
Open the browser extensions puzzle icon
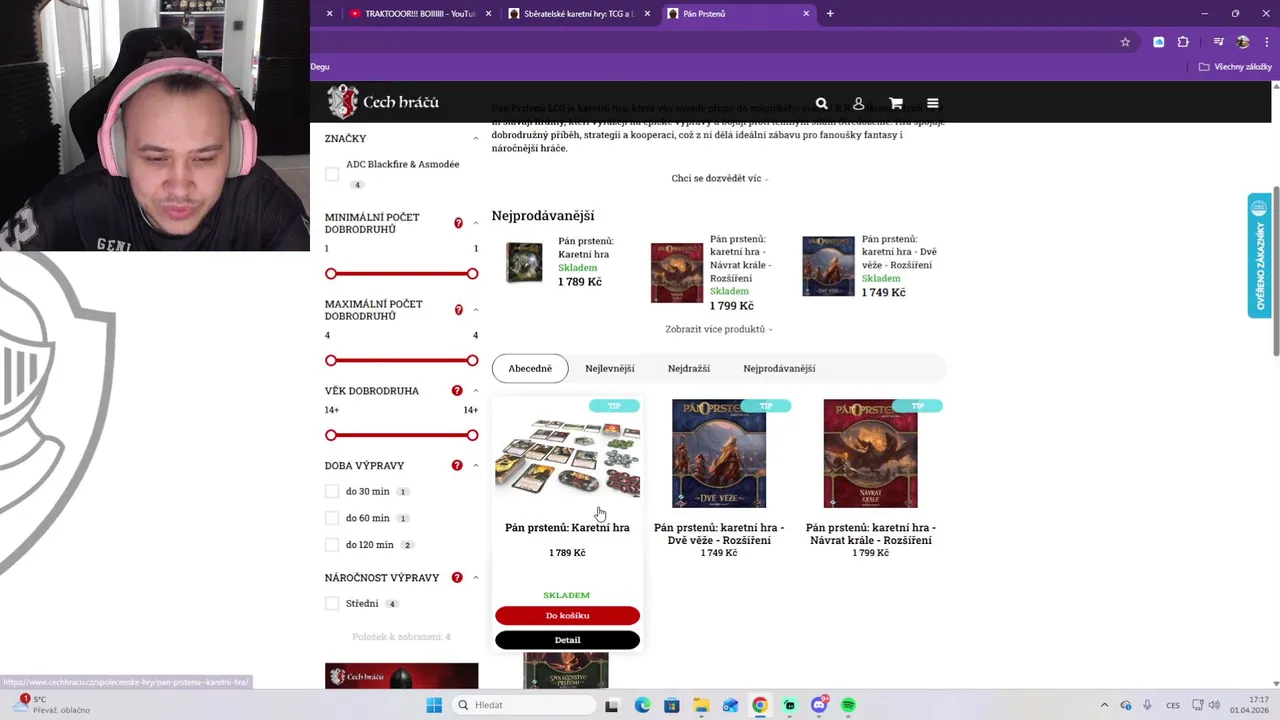pos(1183,42)
